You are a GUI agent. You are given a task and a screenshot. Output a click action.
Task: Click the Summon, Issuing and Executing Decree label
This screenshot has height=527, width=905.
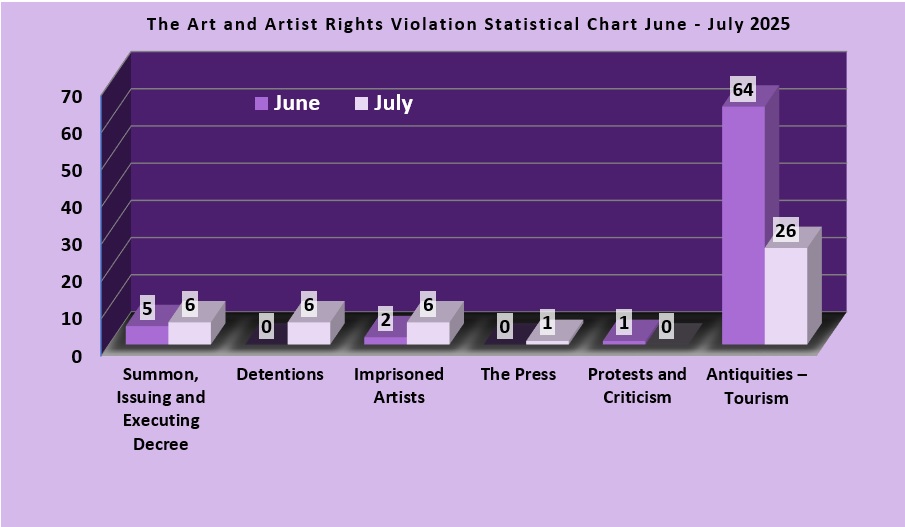(x=160, y=409)
